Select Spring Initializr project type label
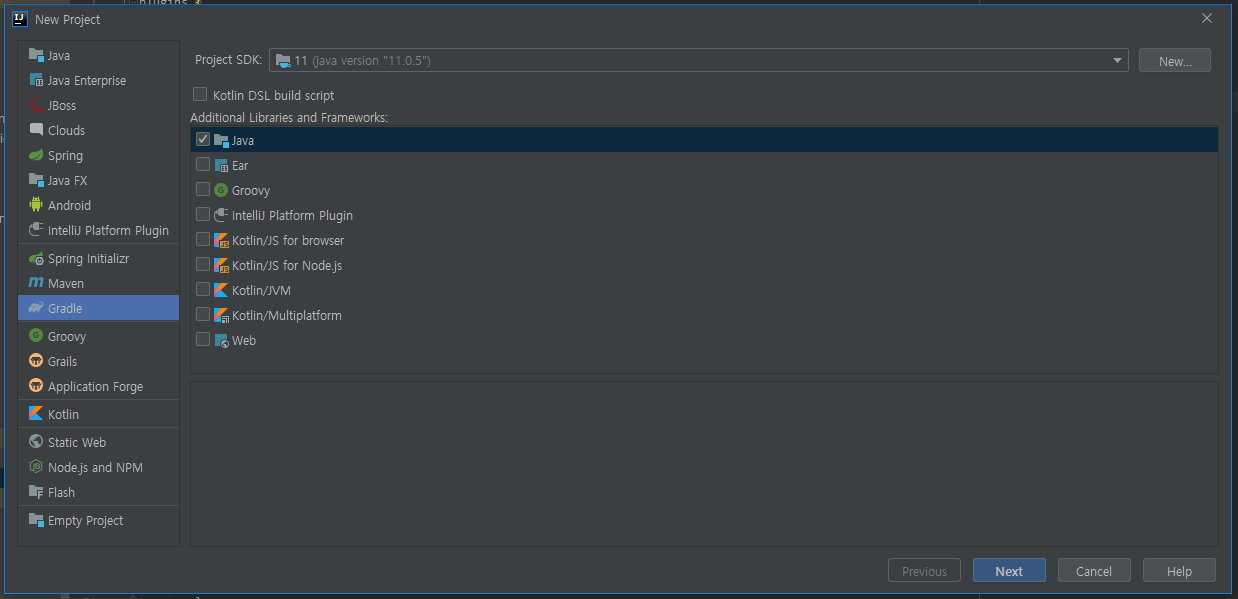 tap(88, 258)
